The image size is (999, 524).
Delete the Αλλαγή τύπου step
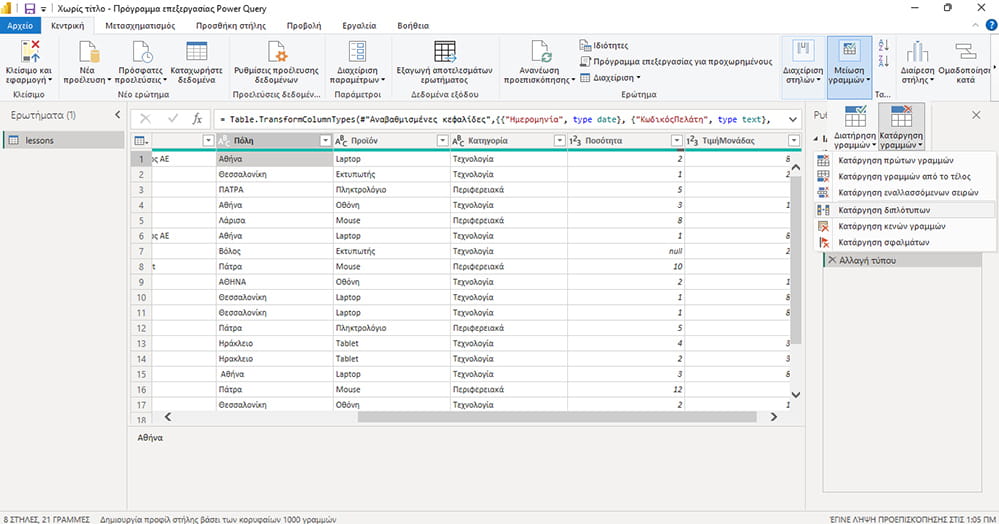pyautogui.click(x=831, y=260)
